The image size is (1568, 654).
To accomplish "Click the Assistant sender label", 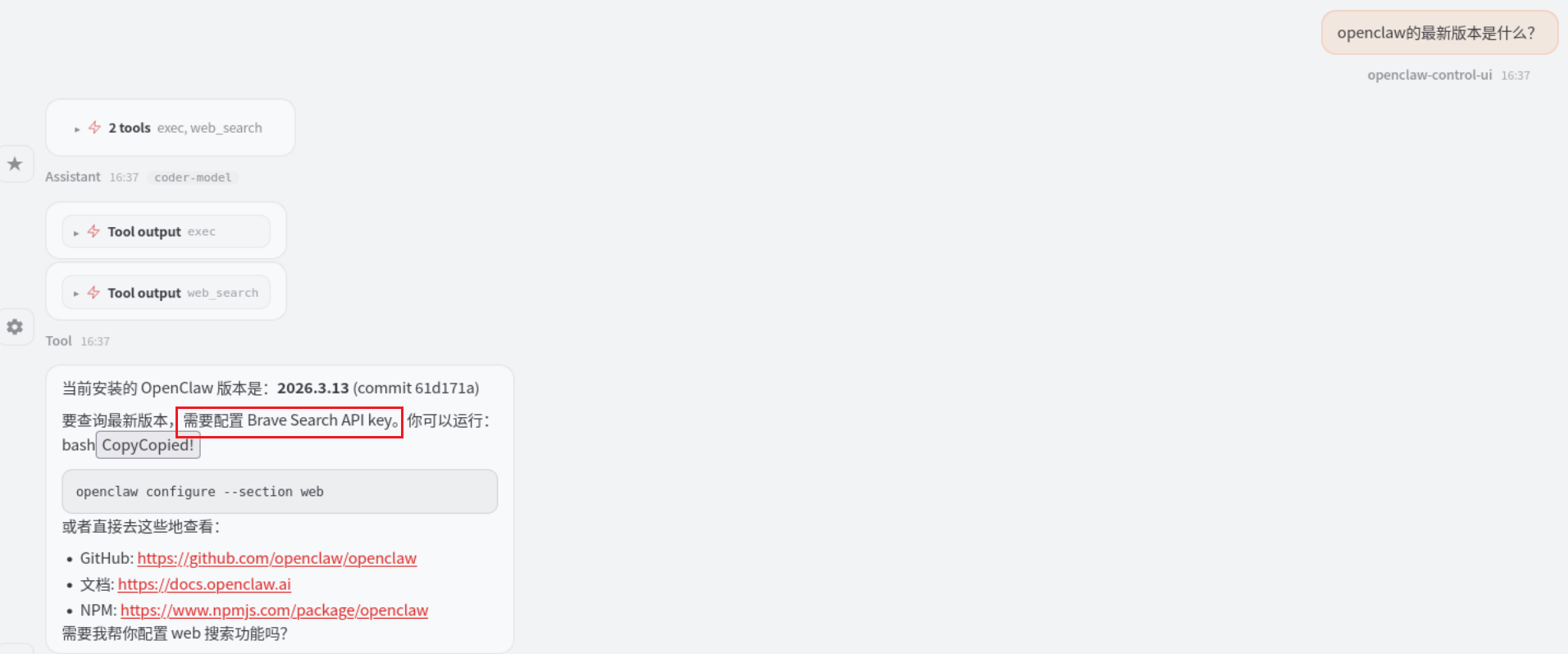I will tap(73, 177).
